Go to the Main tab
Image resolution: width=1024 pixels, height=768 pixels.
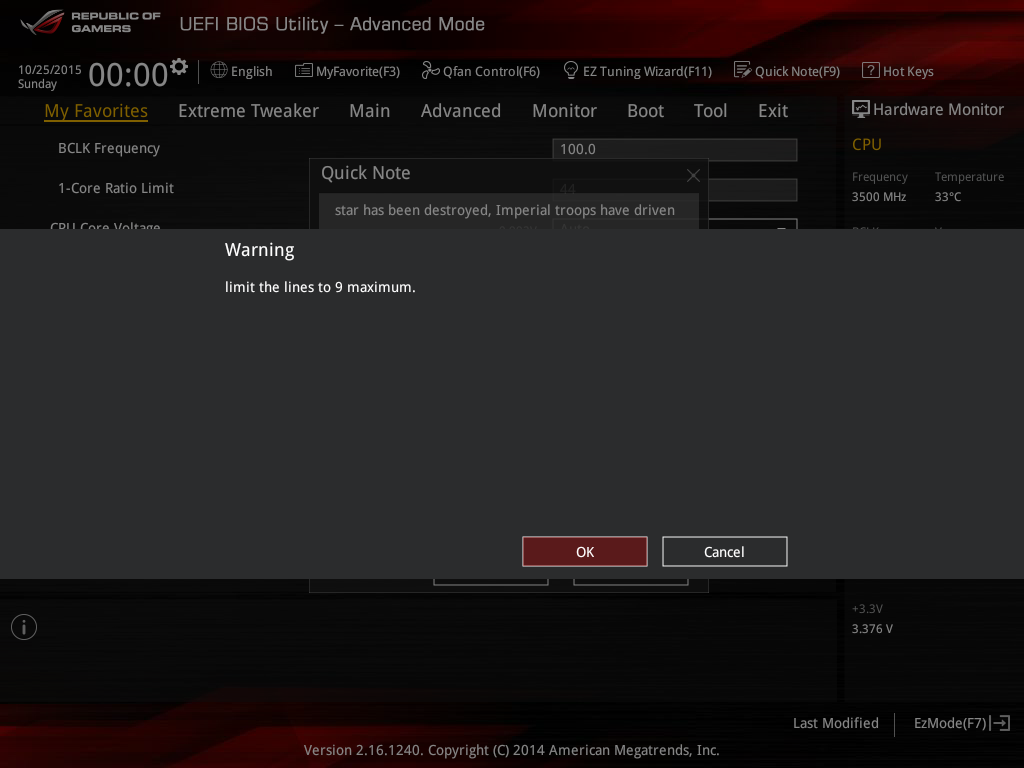click(x=370, y=111)
